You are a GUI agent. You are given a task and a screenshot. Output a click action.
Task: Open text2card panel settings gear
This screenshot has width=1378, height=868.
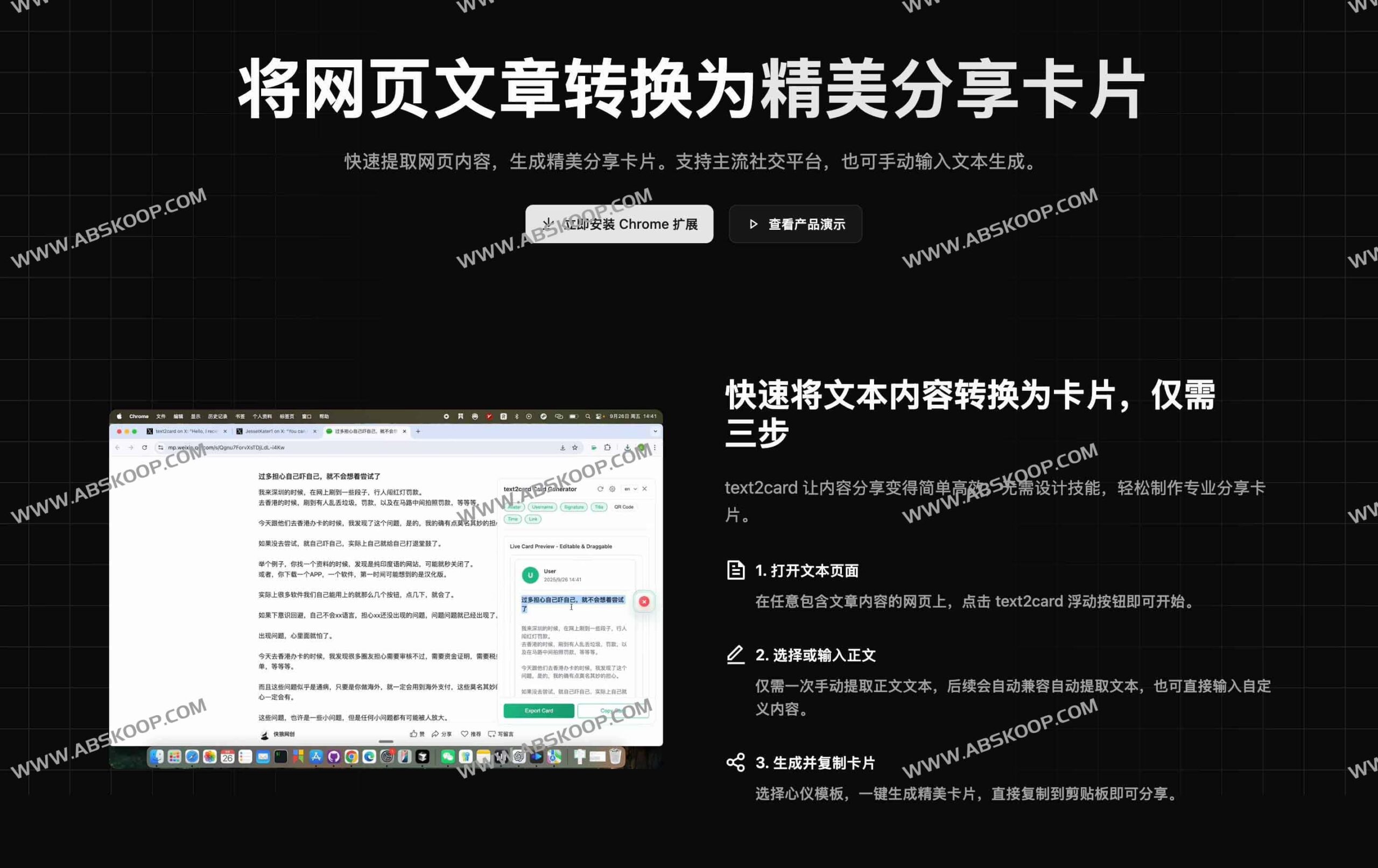(613, 490)
